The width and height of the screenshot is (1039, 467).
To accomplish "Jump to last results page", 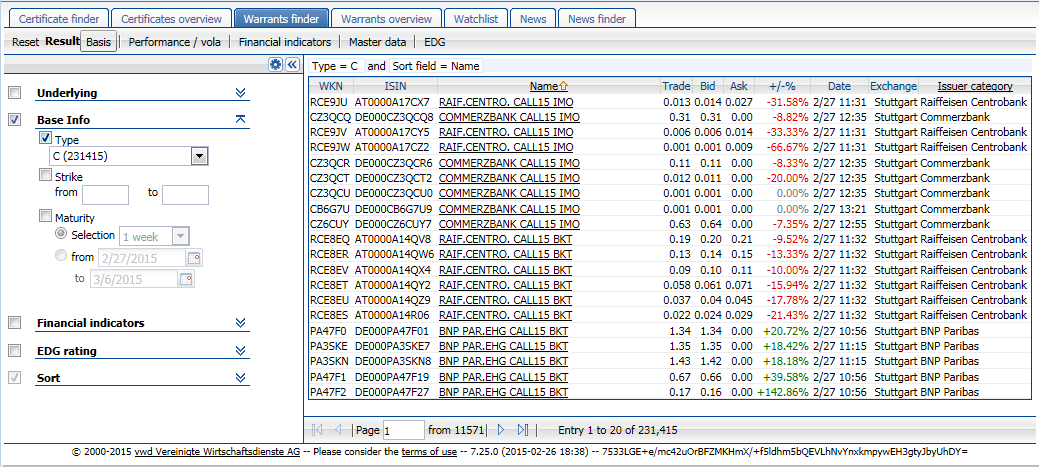I will coord(522,430).
